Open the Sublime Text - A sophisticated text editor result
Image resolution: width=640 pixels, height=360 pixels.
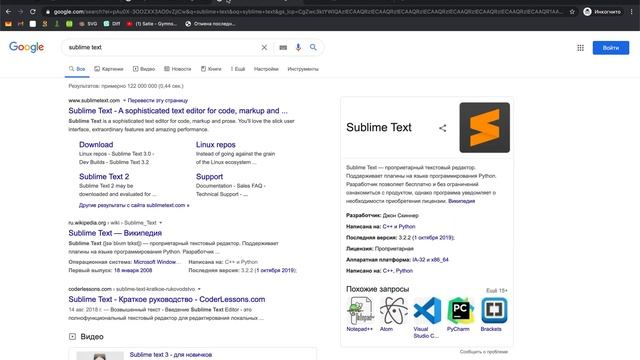pos(178,111)
